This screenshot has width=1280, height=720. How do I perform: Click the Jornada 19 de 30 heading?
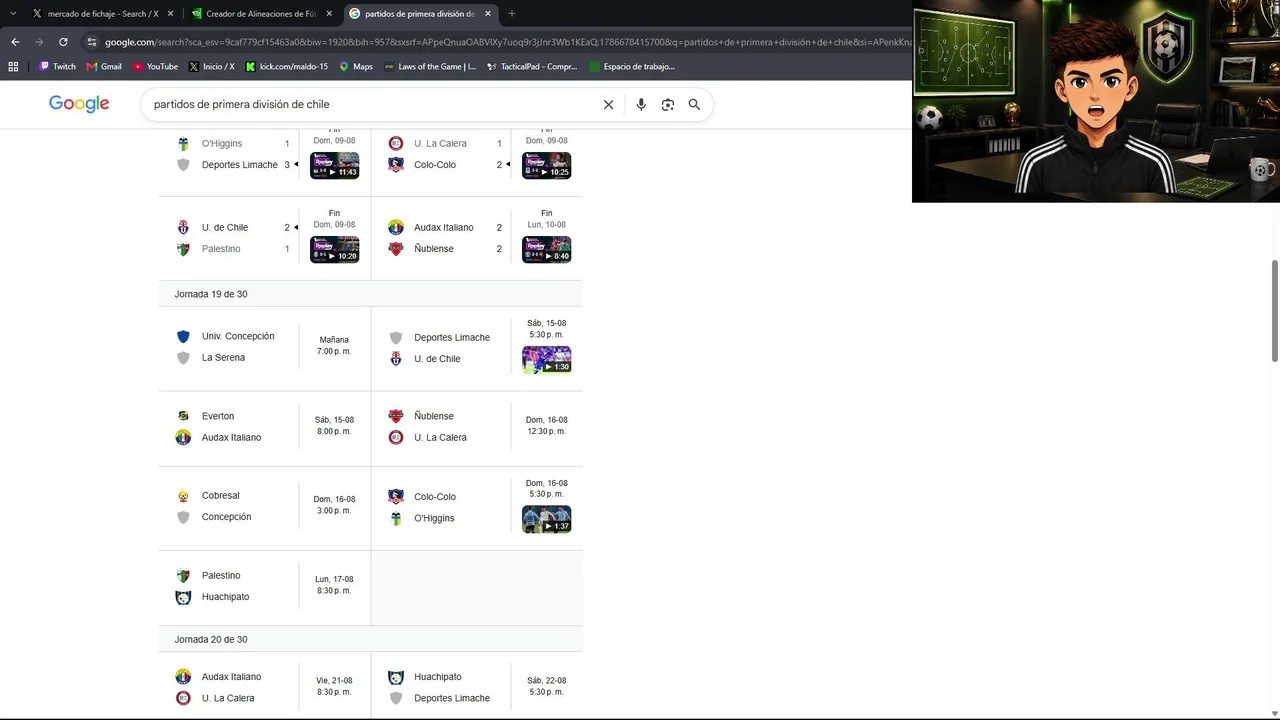[211, 294]
